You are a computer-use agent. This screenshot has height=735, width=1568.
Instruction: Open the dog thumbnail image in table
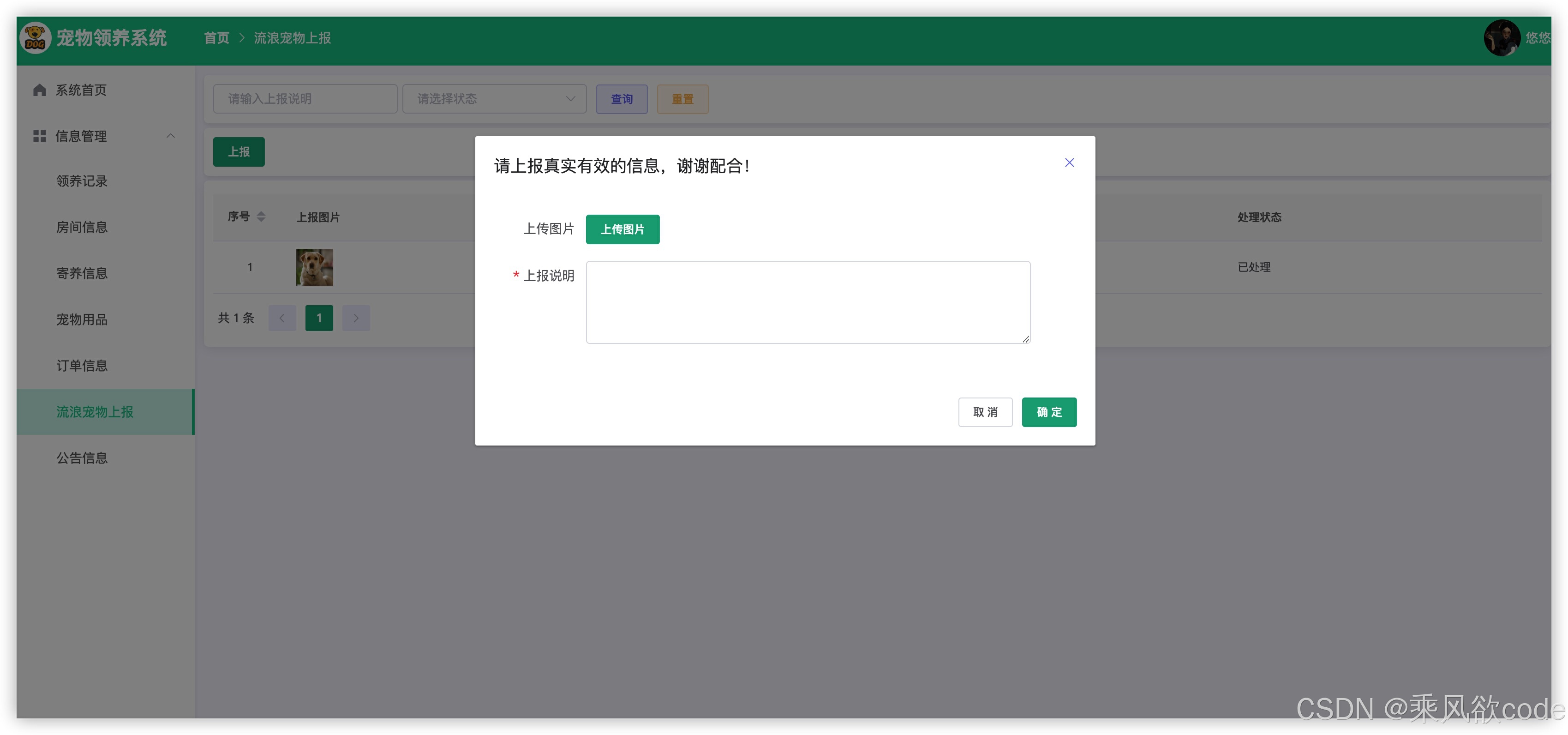coord(314,267)
